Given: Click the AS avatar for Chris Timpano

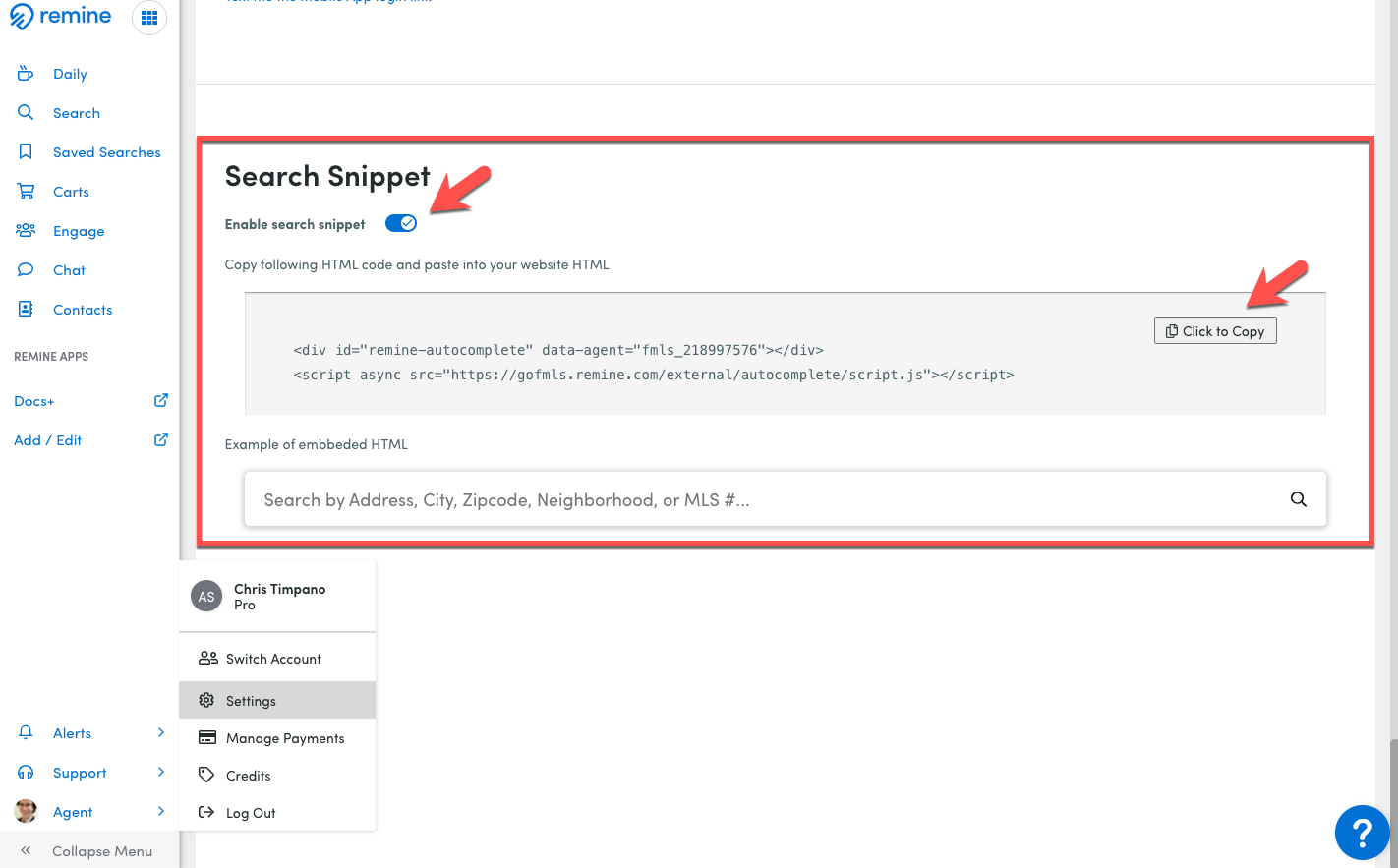Looking at the screenshot, I should 206,596.
